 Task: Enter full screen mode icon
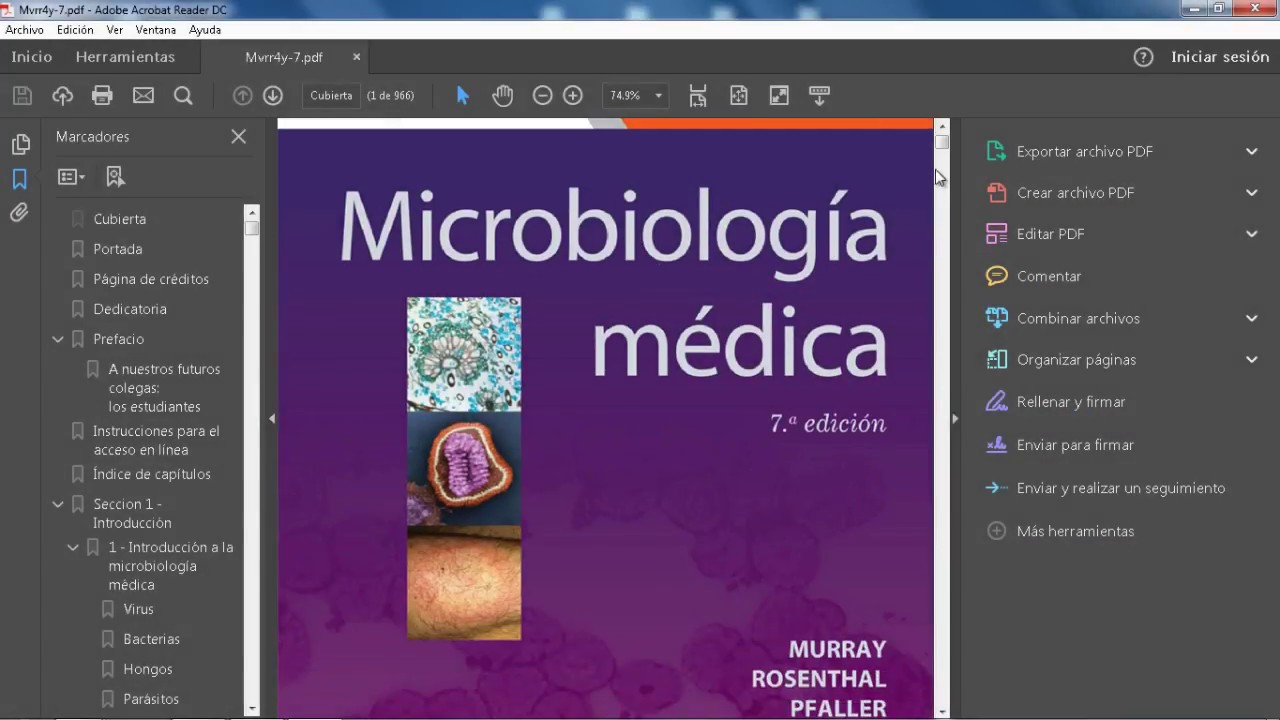[778, 96]
